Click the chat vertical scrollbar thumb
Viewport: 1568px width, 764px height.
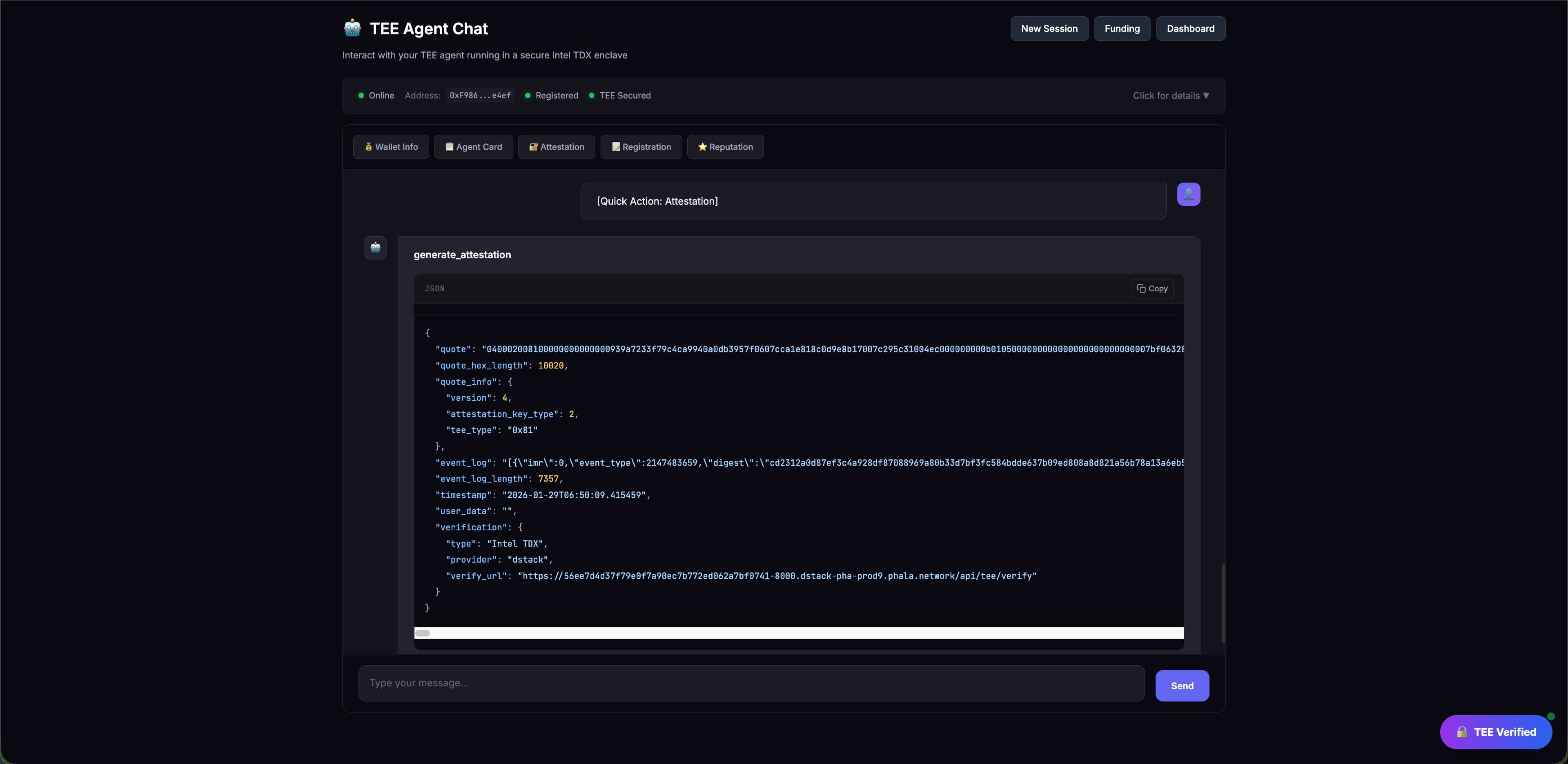click(x=1223, y=603)
